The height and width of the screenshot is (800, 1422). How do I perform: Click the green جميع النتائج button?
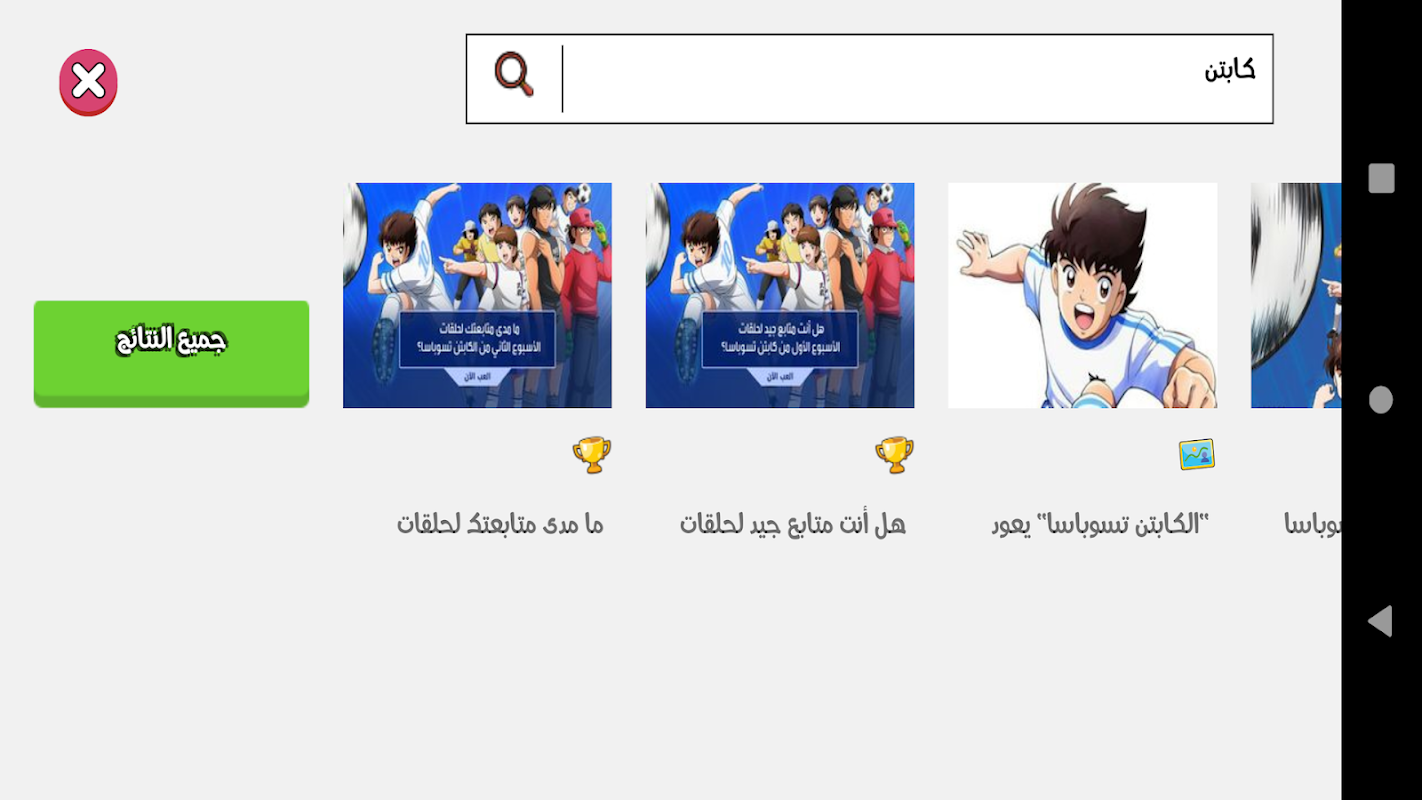(x=171, y=354)
